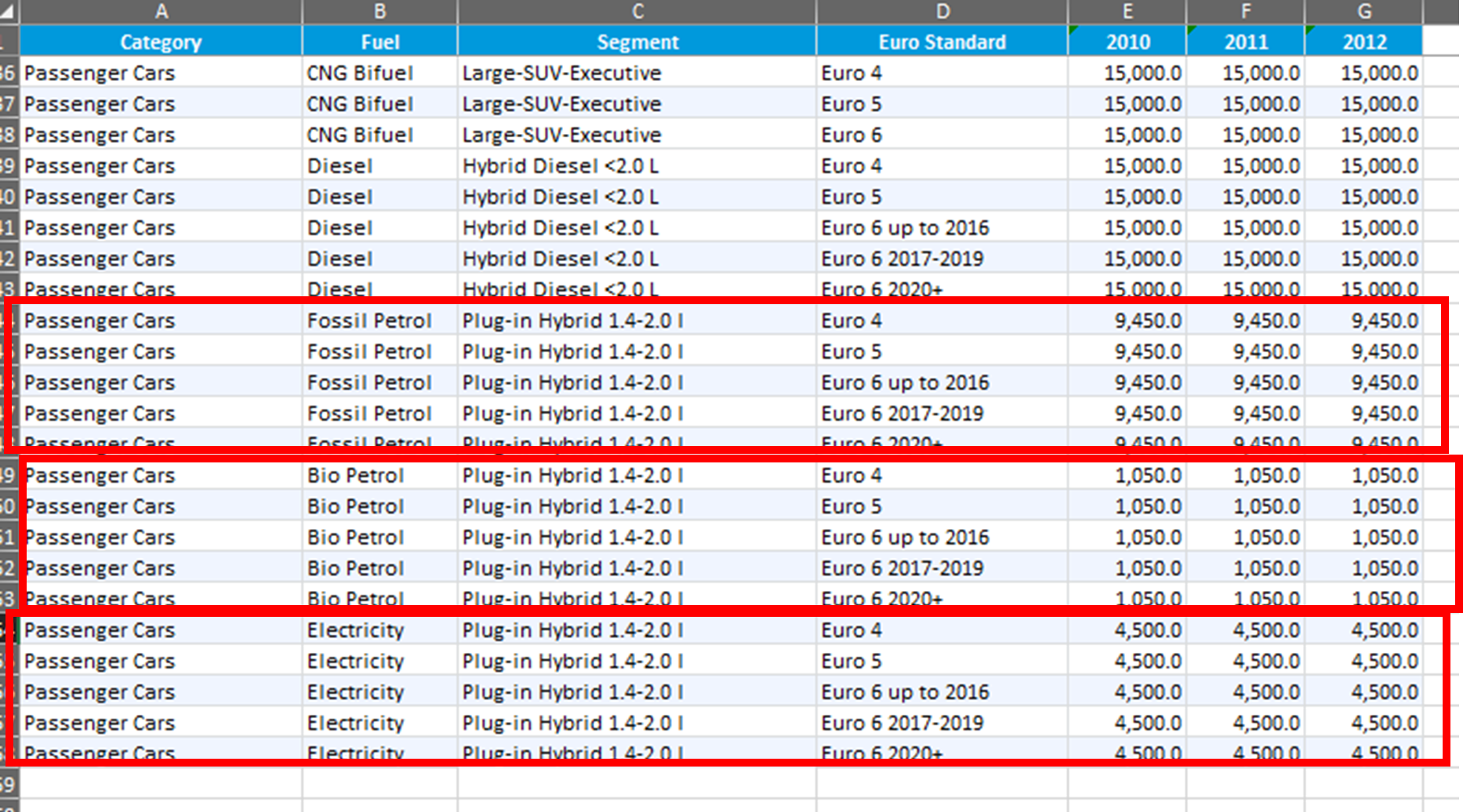Select row 59 header
Viewport: 1463px width, 812px height.
pos(8,784)
